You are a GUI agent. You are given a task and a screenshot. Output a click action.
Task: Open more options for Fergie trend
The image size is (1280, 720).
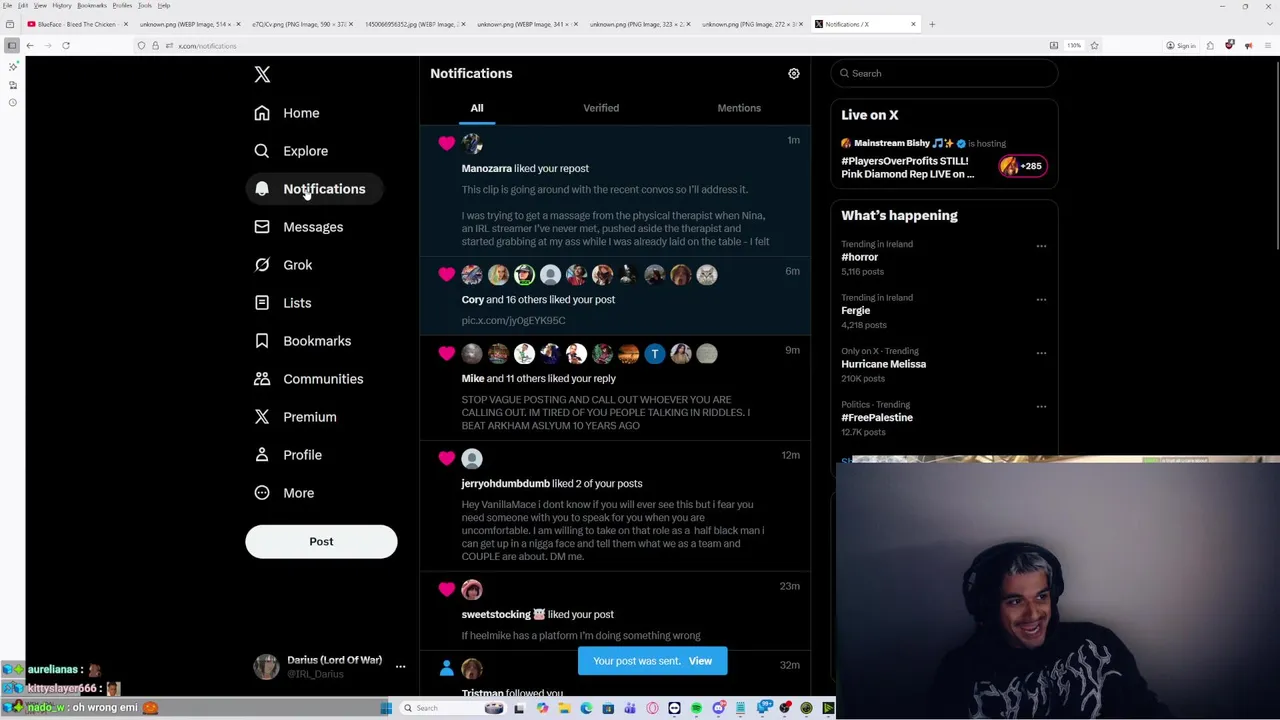tap(1041, 299)
